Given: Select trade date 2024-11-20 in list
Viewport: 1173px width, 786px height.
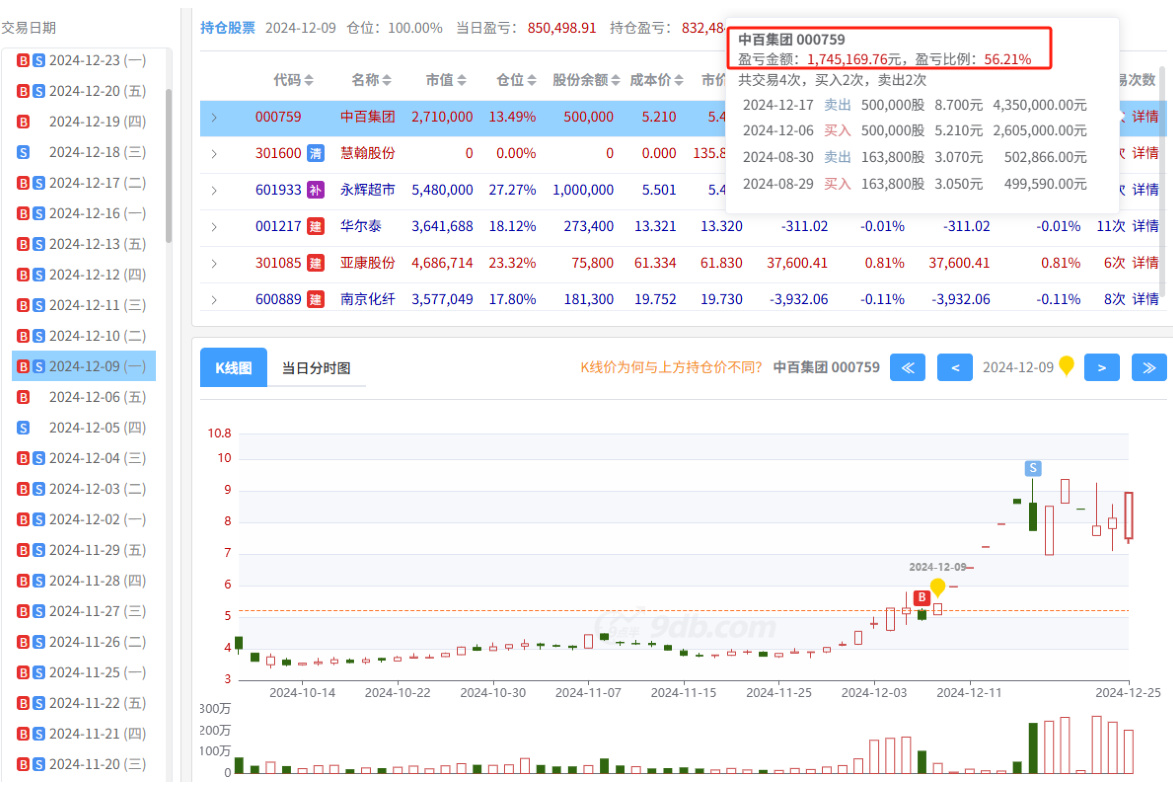Looking at the screenshot, I should pos(84,765).
